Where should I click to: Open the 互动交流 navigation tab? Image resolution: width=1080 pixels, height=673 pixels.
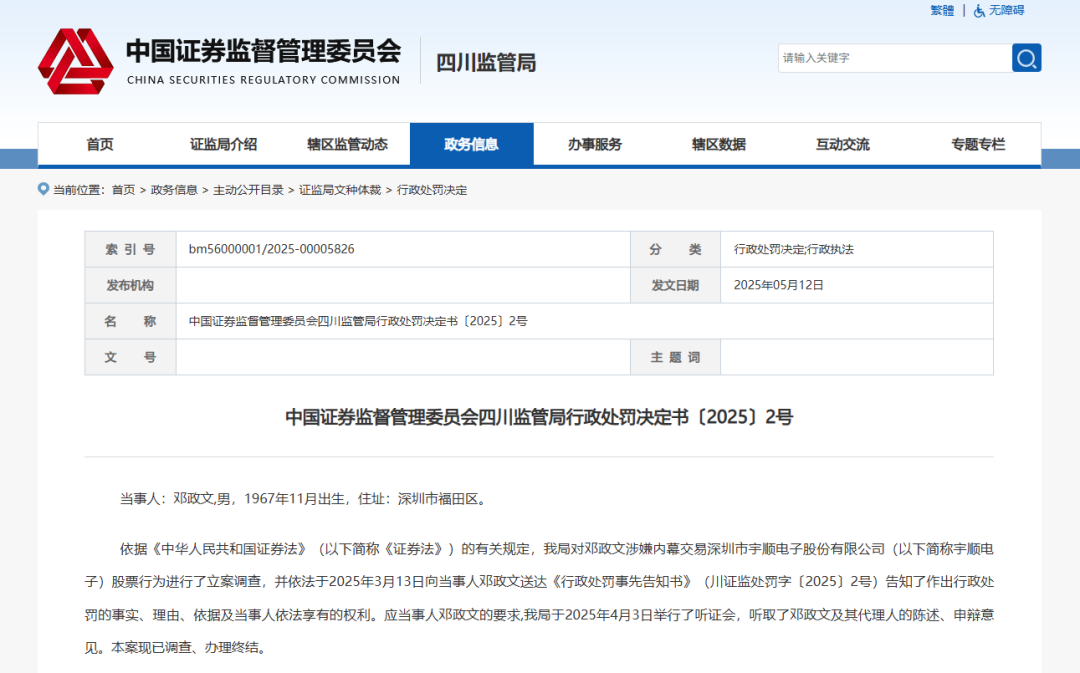(x=843, y=144)
